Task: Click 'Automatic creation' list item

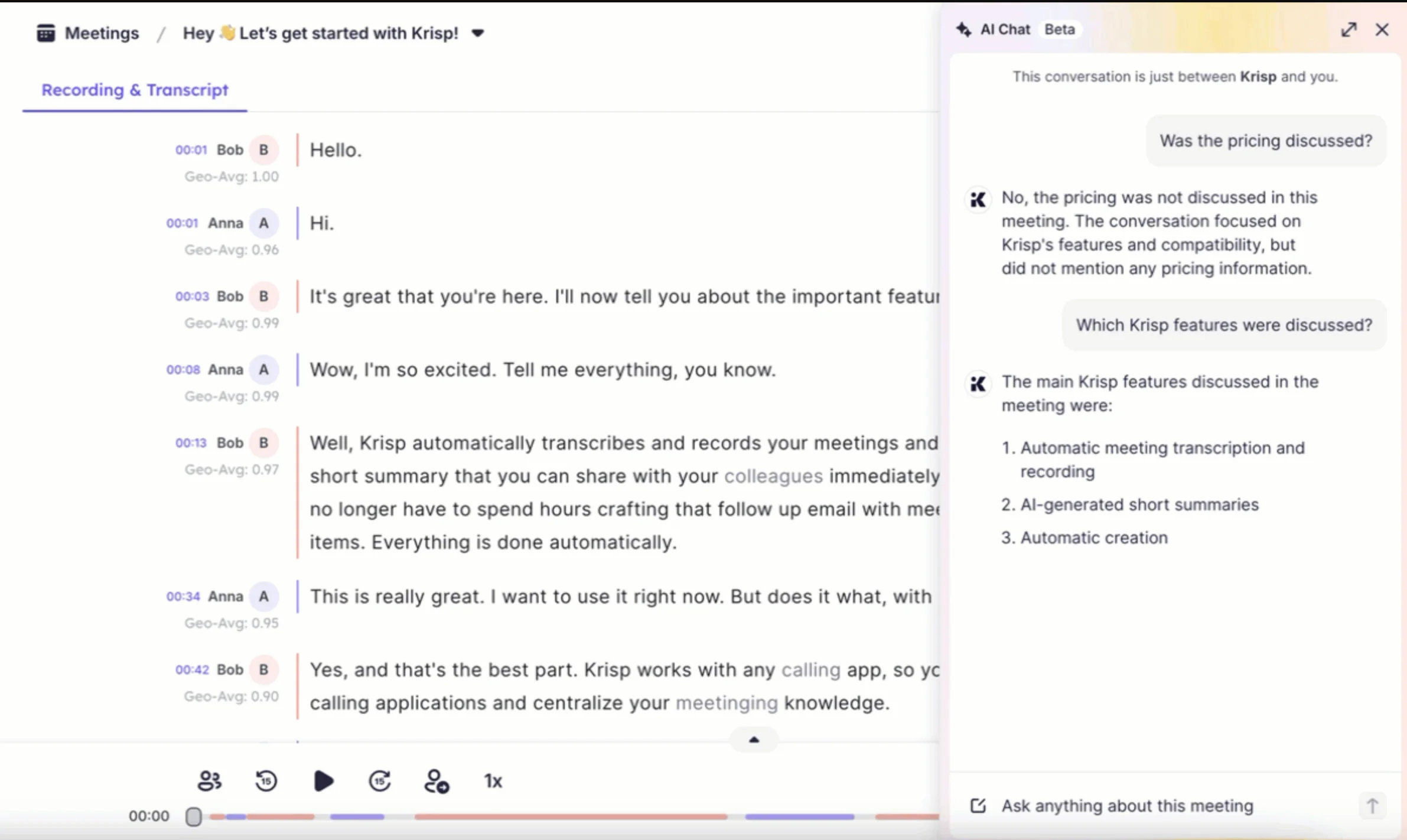Action: 1094,538
